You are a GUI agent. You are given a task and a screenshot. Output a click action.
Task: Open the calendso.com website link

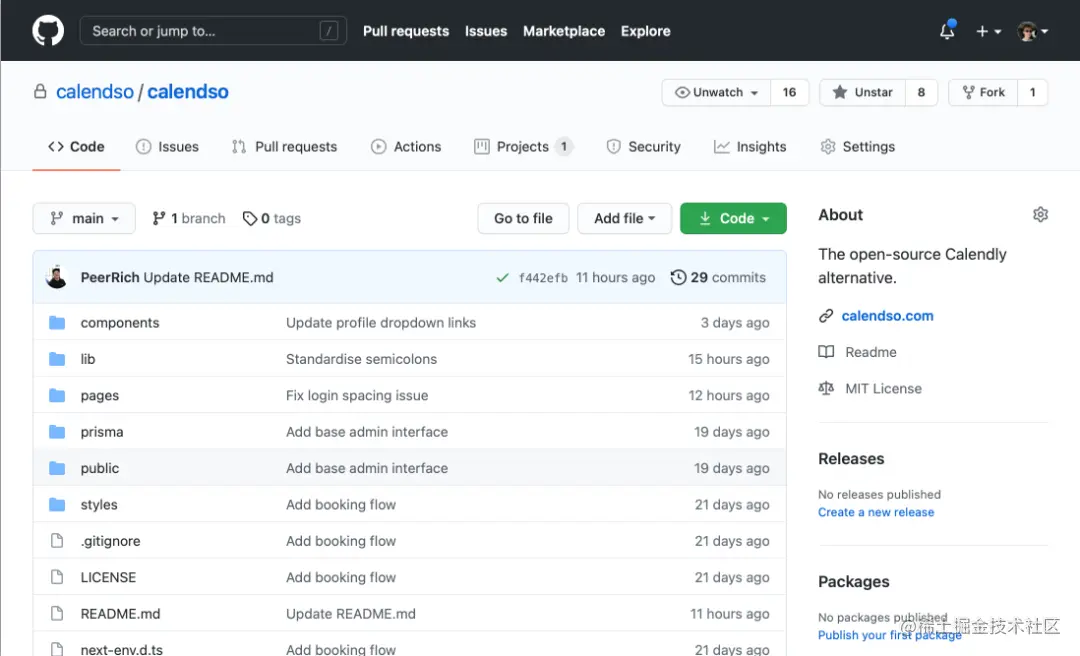click(887, 316)
